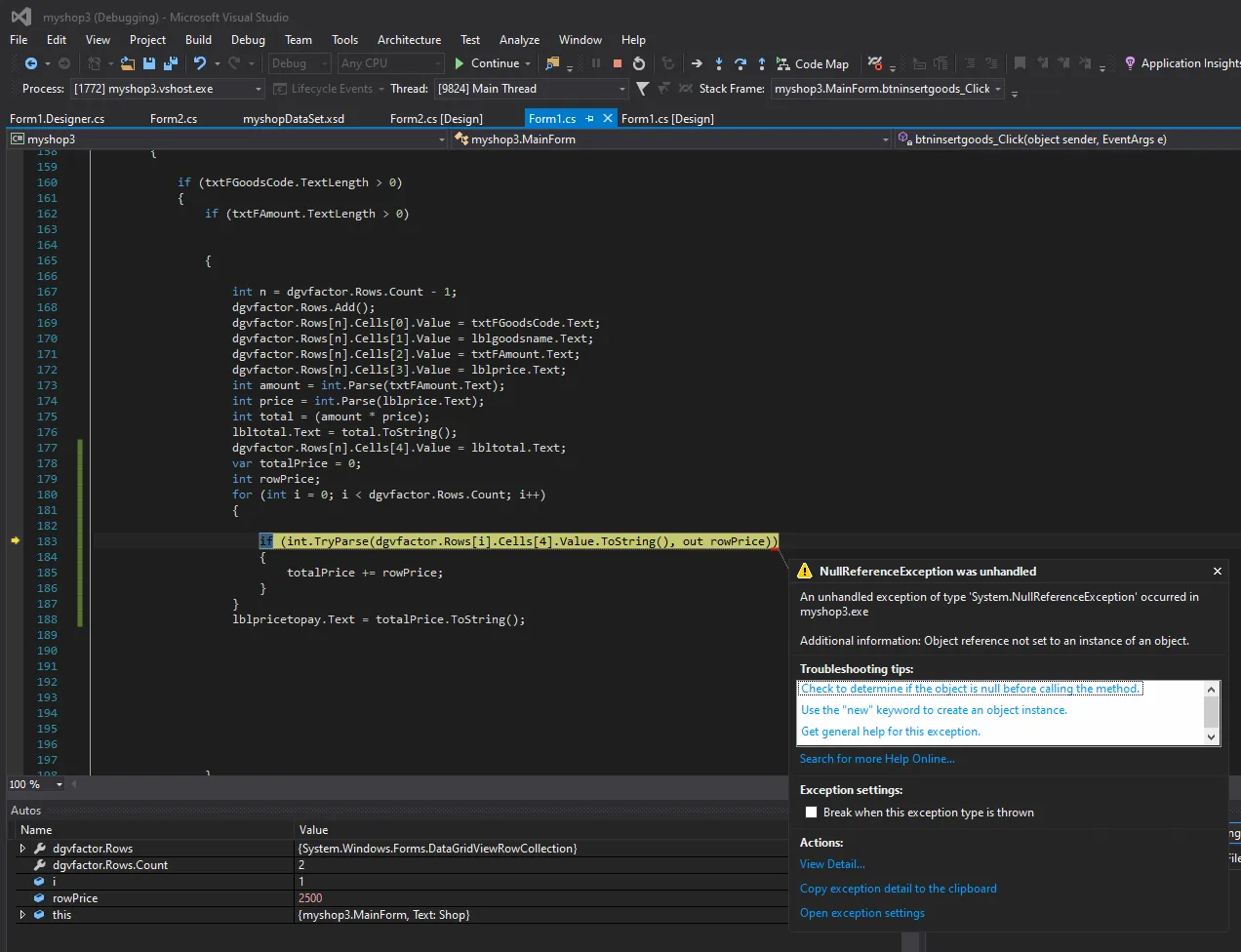The image size is (1241, 952).
Task: Click the View Detail... link
Action: (x=832, y=864)
